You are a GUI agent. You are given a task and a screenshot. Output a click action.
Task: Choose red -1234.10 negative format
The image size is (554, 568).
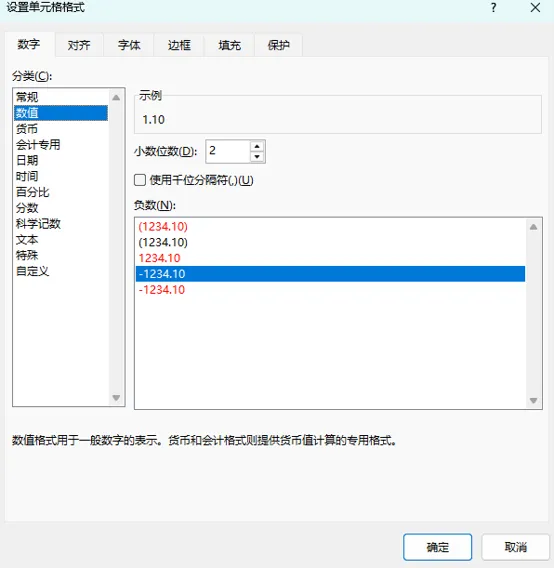(330, 290)
